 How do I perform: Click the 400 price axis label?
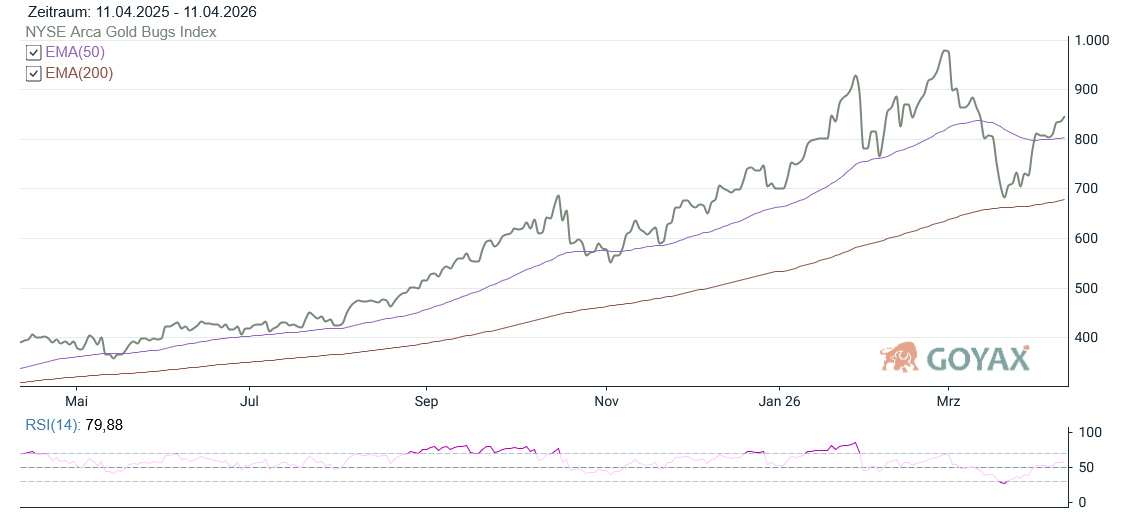[x=1088, y=338]
